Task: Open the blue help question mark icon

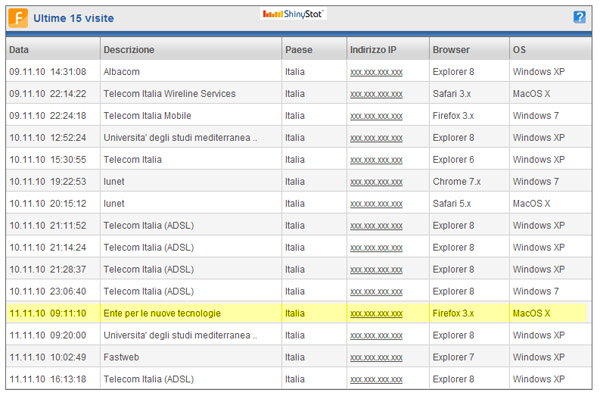Action: point(579,17)
